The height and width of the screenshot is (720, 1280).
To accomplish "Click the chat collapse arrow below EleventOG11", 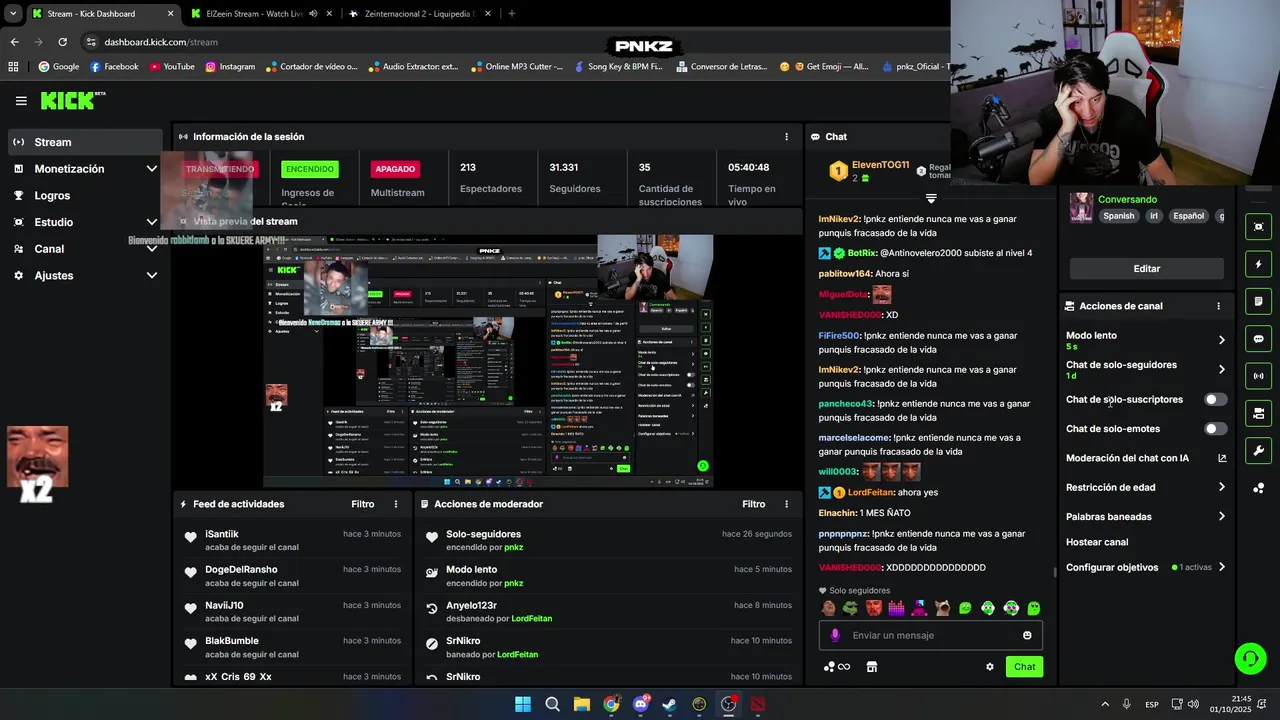I will coord(931,198).
